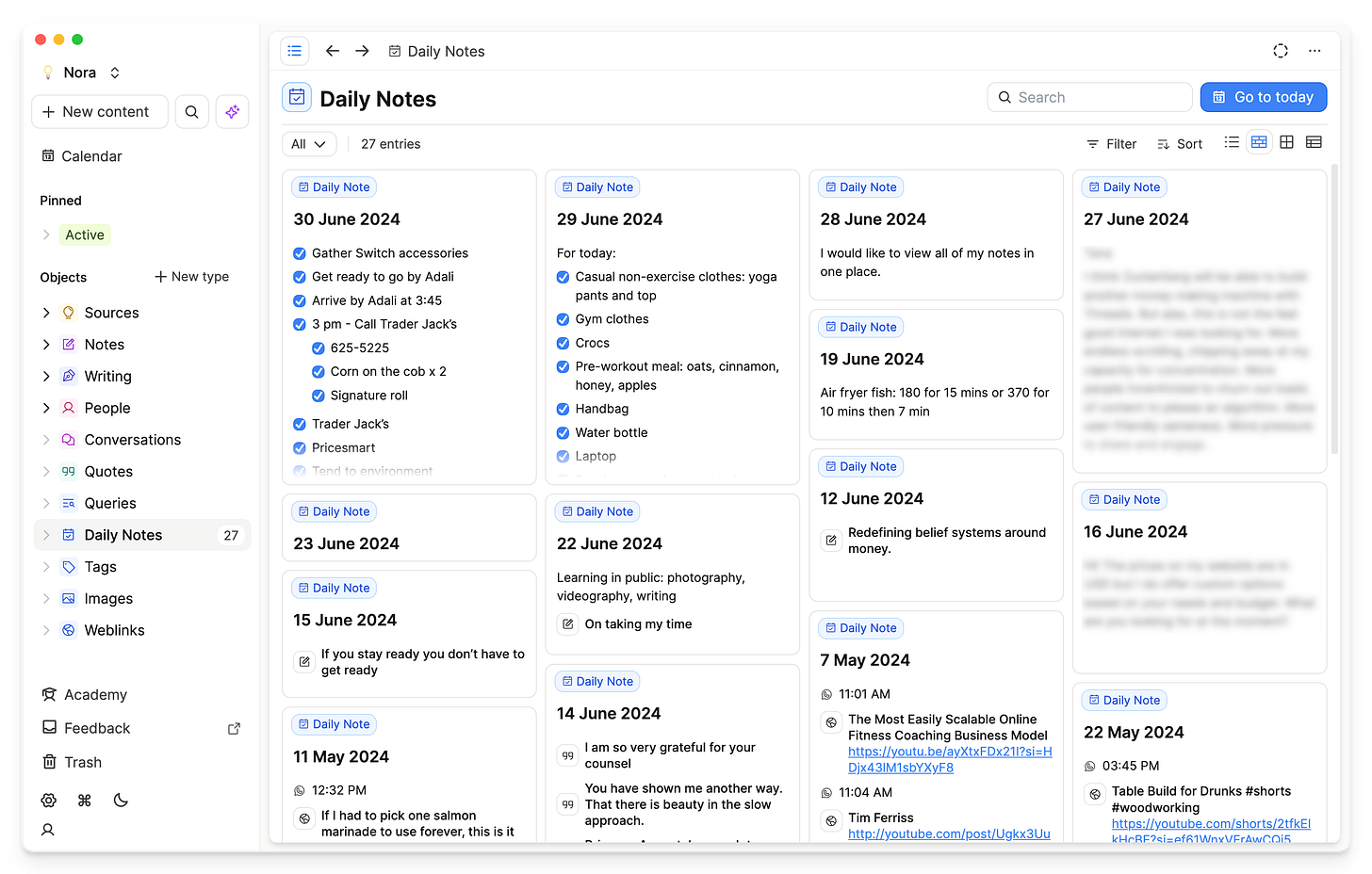Viewport: 1372px width, 874px height.
Task: Uncheck 'Arrive by Adali at 3:45' checkbox
Action: 300,300
